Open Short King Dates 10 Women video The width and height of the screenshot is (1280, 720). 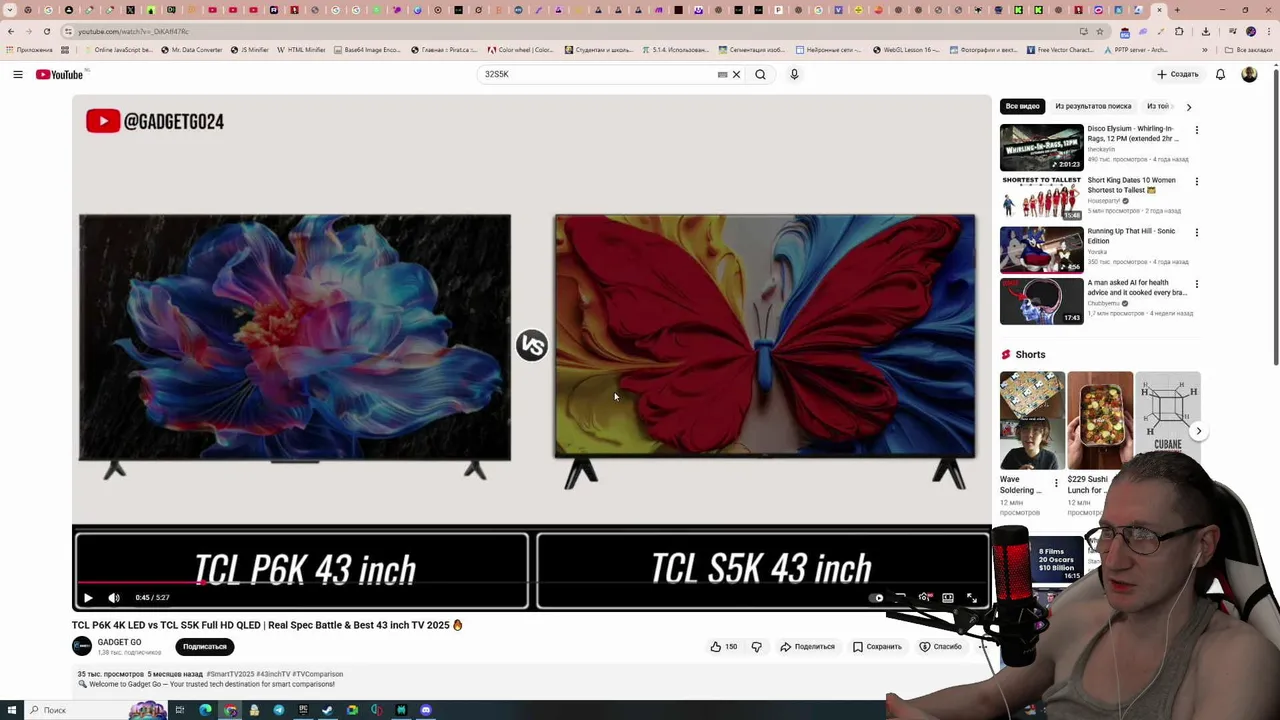(1041, 198)
